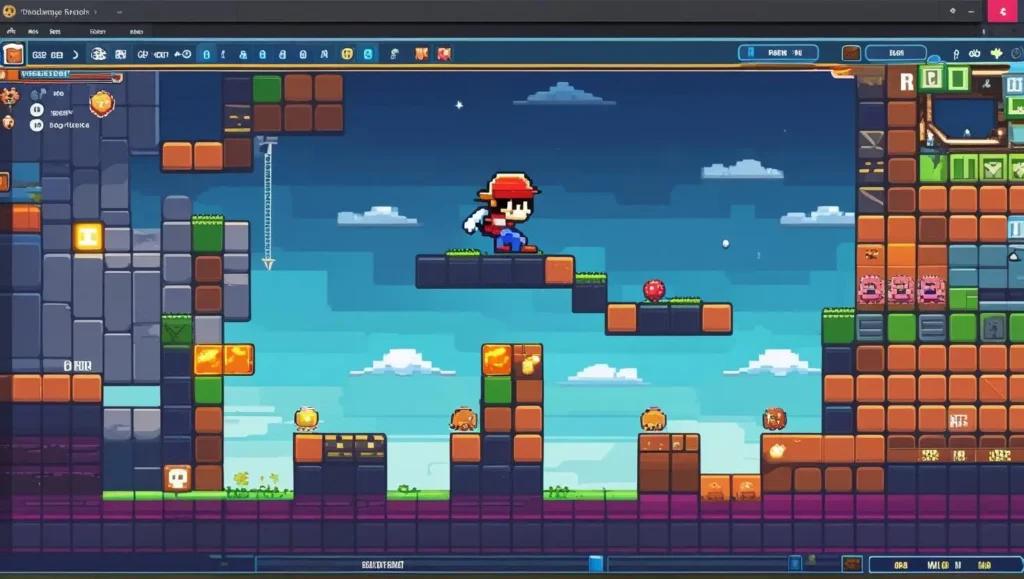The height and width of the screenshot is (579, 1024).
Task: Open the small settings icon in the title bar
Action: pos(953,10)
